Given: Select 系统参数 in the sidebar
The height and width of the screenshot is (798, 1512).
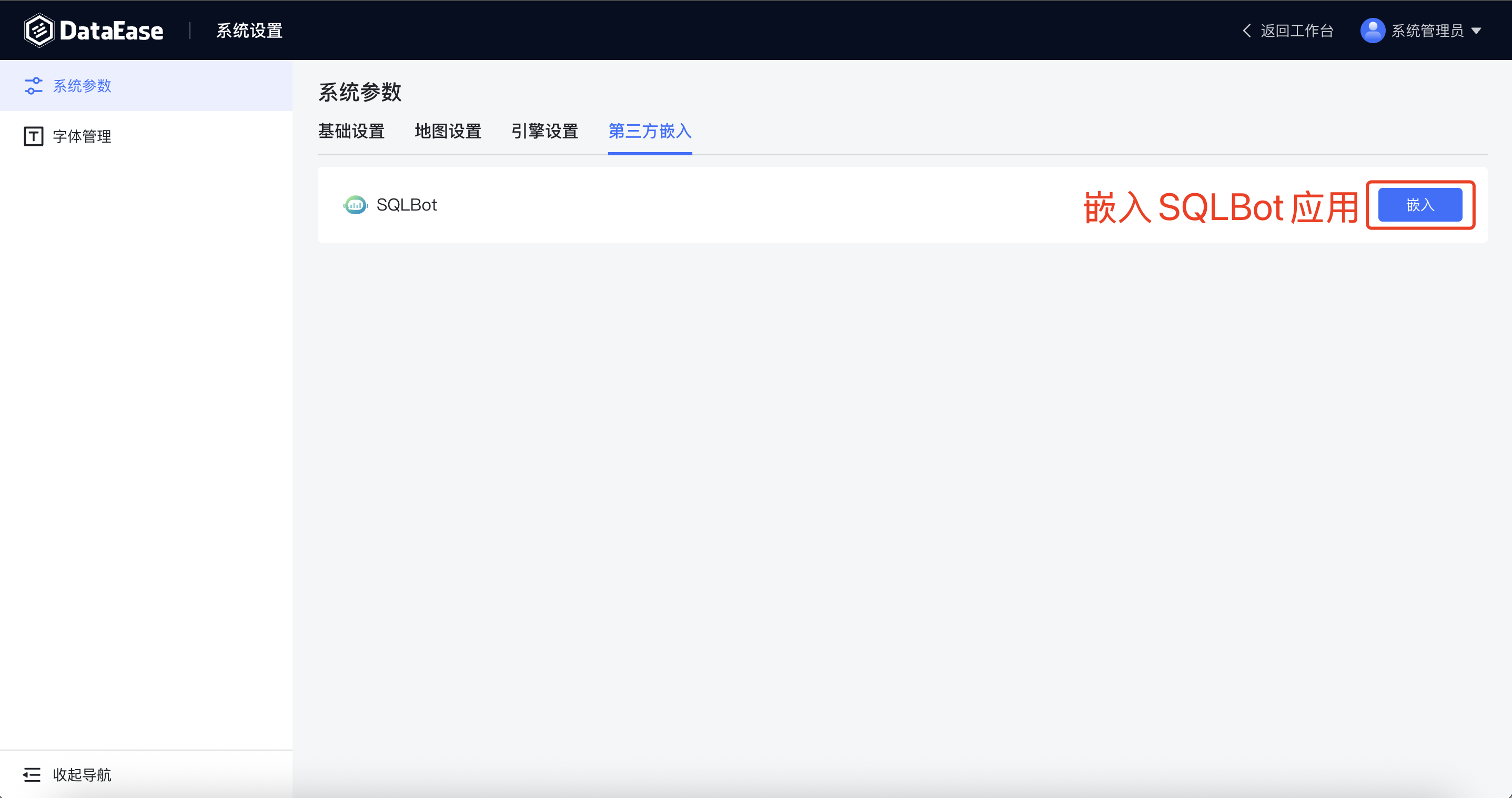Looking at the screenshot, I should pyautogui.click(x=82, y=86).
